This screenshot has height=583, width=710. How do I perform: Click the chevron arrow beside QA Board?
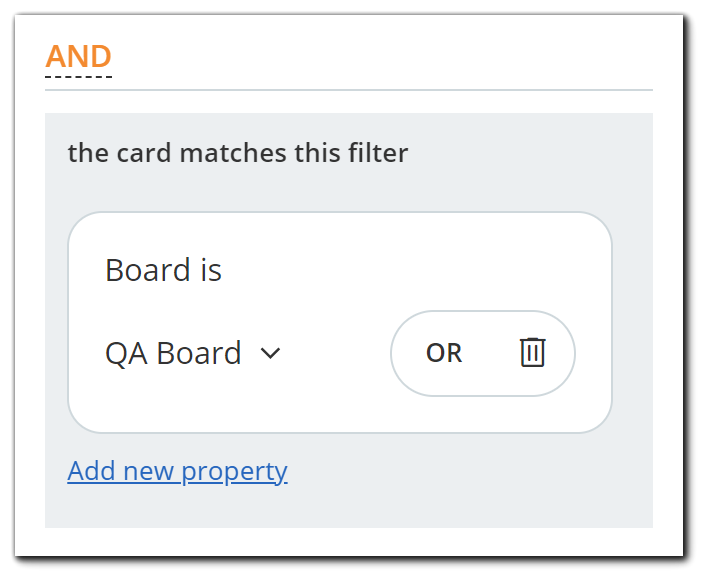point(270,353)
